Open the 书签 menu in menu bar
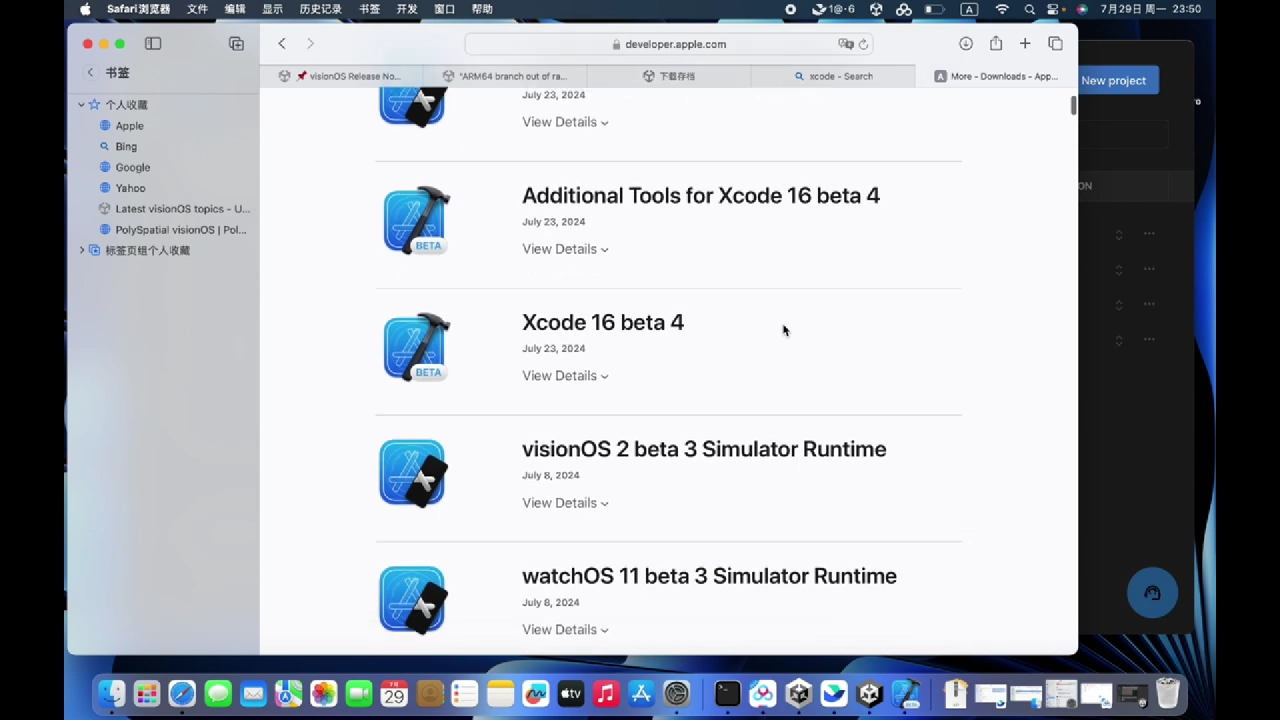This screenshot has height=720, width=1280. [369, 9]
